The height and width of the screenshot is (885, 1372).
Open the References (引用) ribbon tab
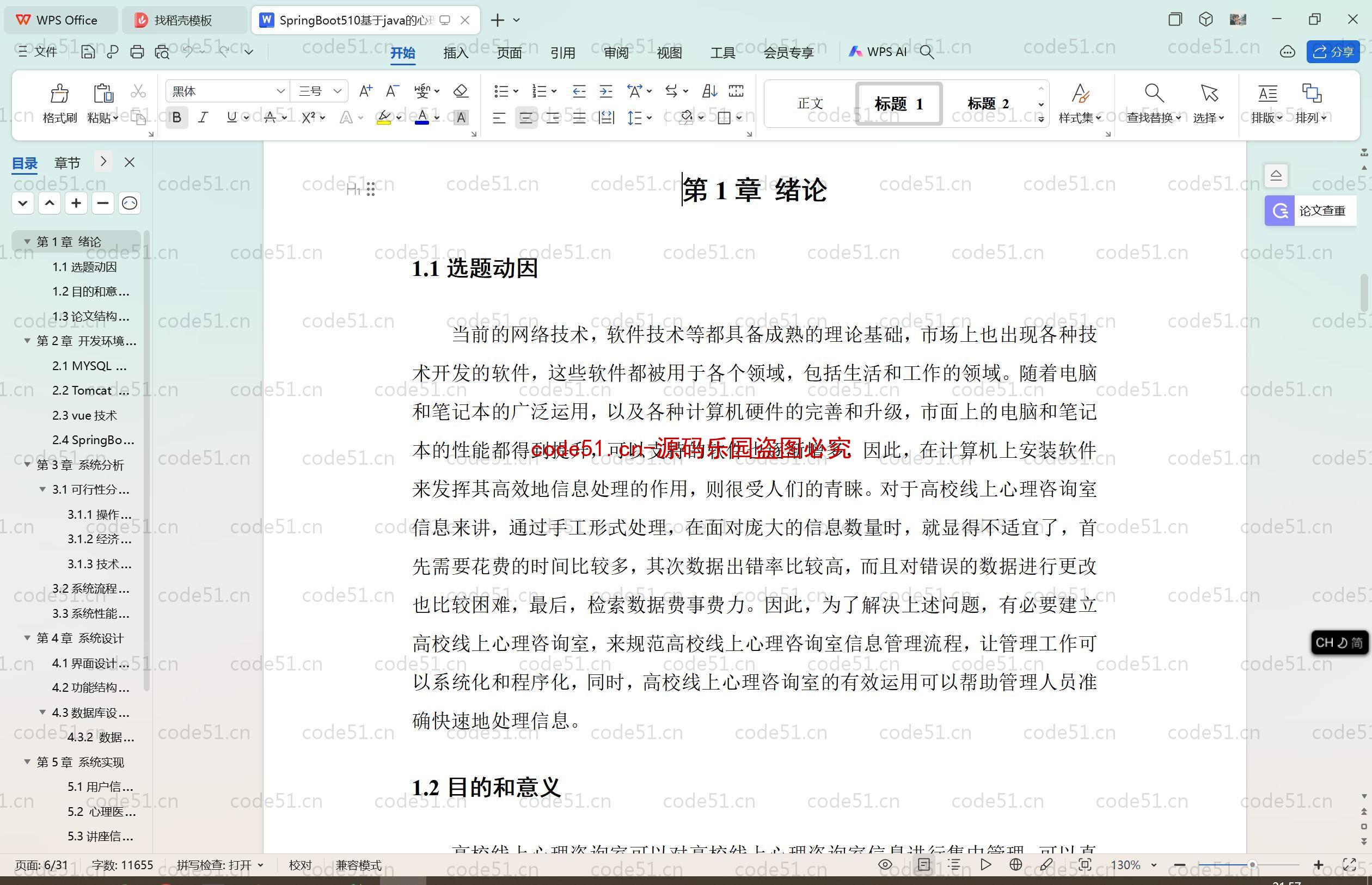click(563, 52)
